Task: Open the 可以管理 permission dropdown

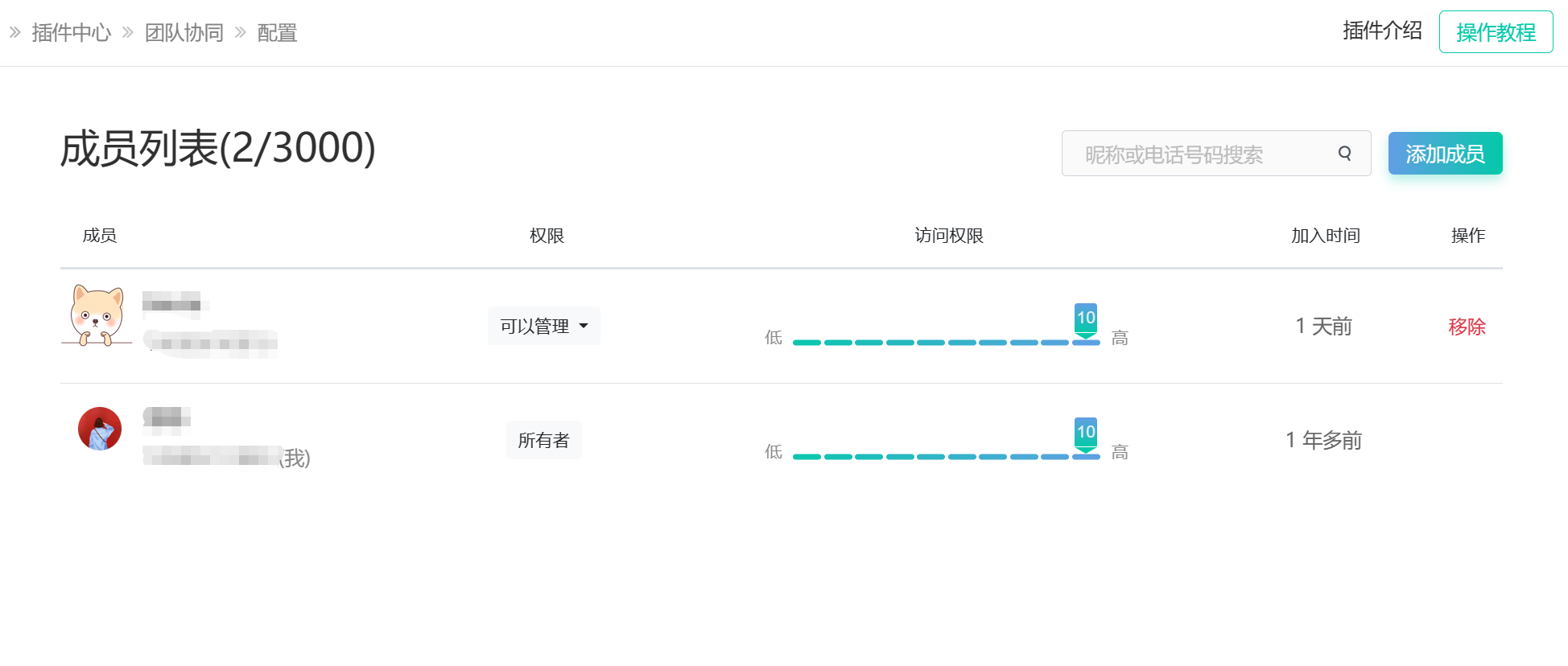Action: [x=544, y=326]
